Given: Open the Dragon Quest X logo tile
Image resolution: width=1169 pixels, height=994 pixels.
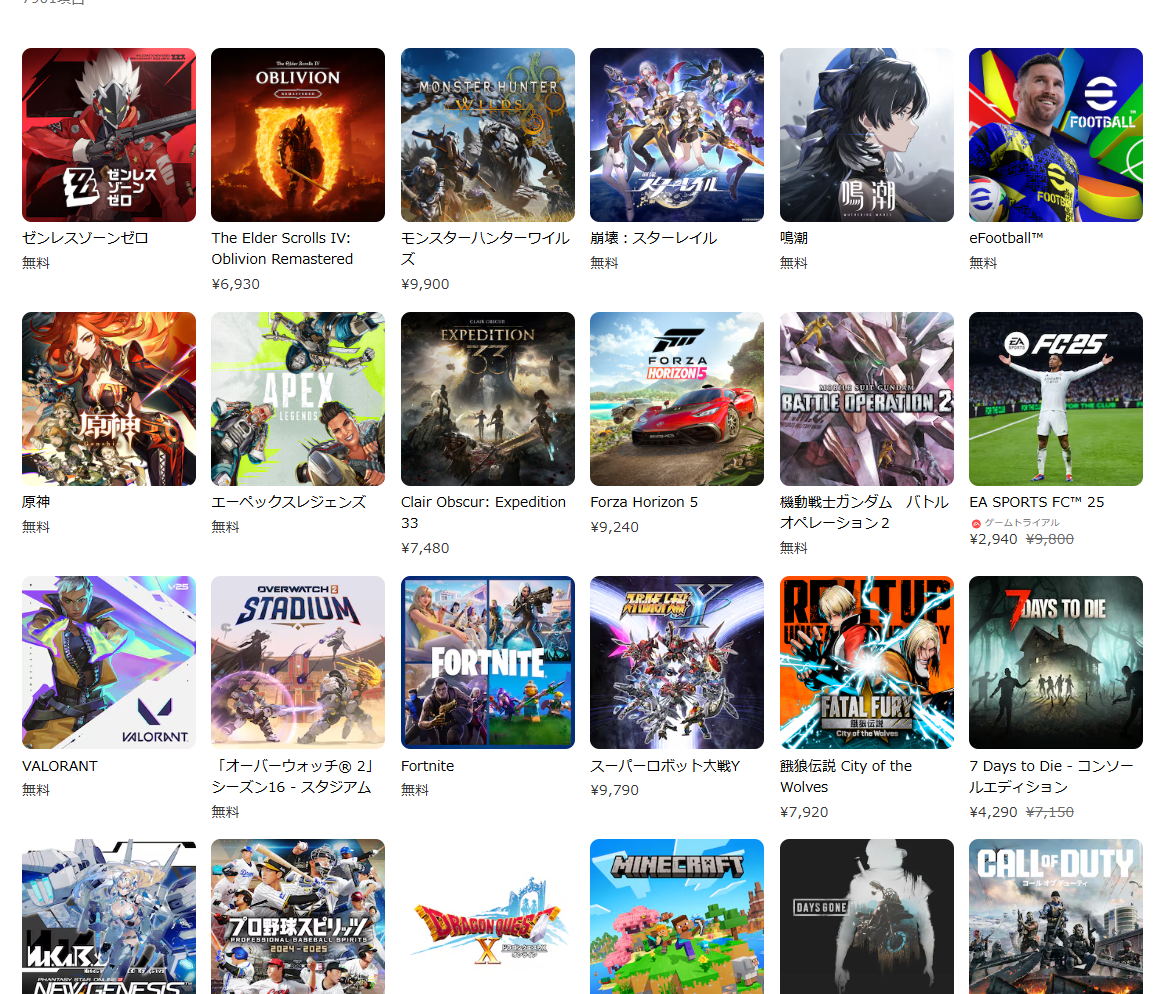Looking at the screenshot, I should point(488,916).
